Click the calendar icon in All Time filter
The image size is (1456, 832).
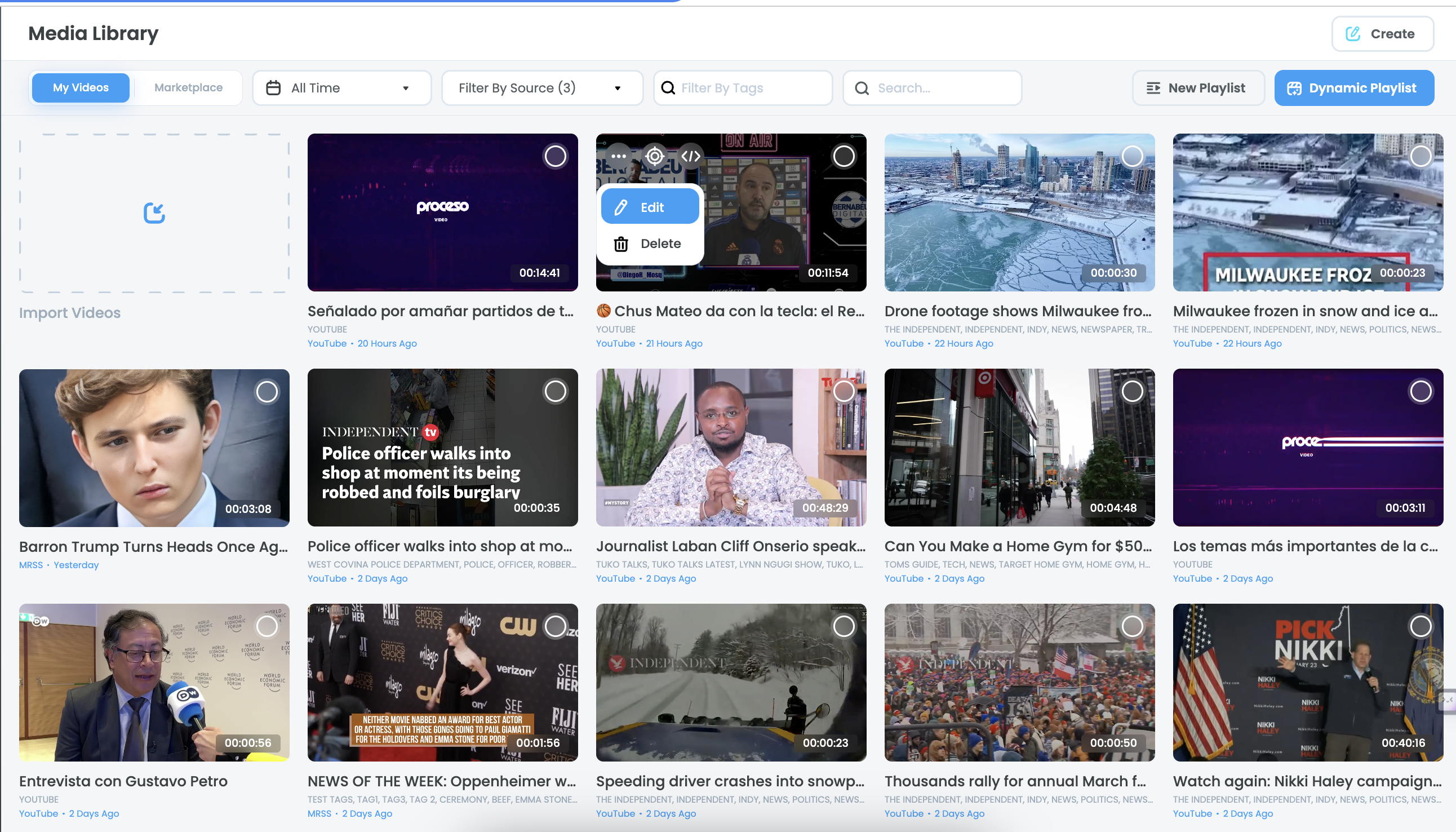pos(274,88)
